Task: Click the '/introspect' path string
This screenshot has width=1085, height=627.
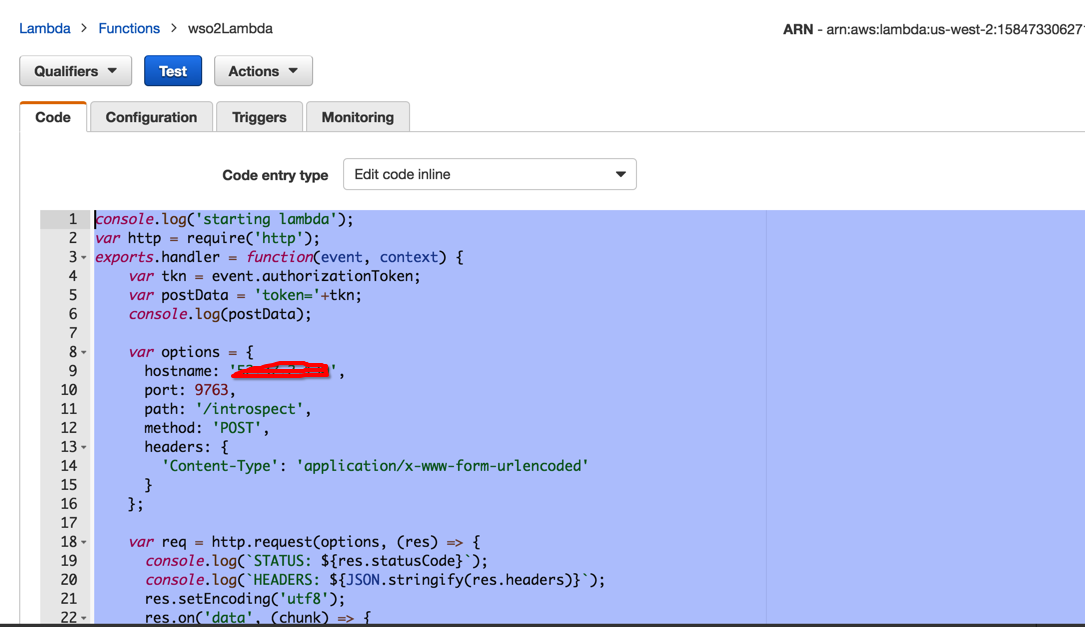Action: coord(249,409)
